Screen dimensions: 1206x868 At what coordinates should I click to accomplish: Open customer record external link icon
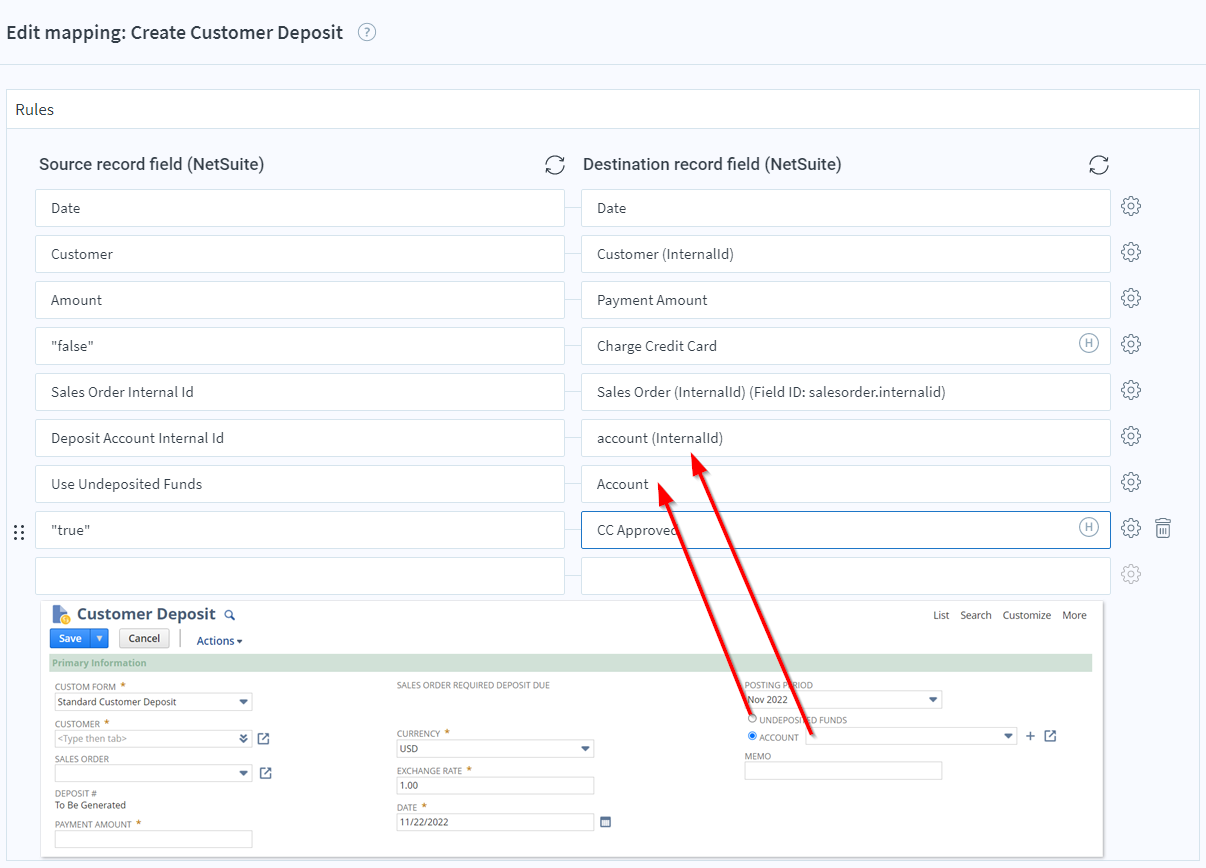tap(263, 739)
